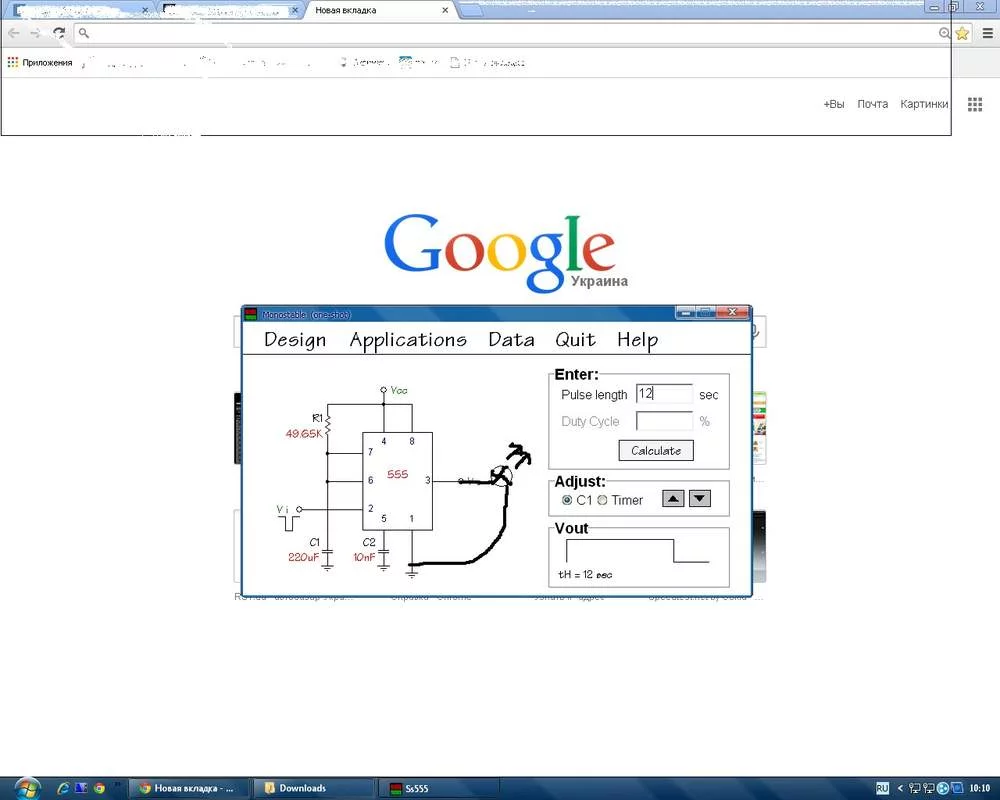Open Приложения apps shortcut
The height and width of the screenshot is (800, 1000).
pyautogui.click(x=40, y=63)
